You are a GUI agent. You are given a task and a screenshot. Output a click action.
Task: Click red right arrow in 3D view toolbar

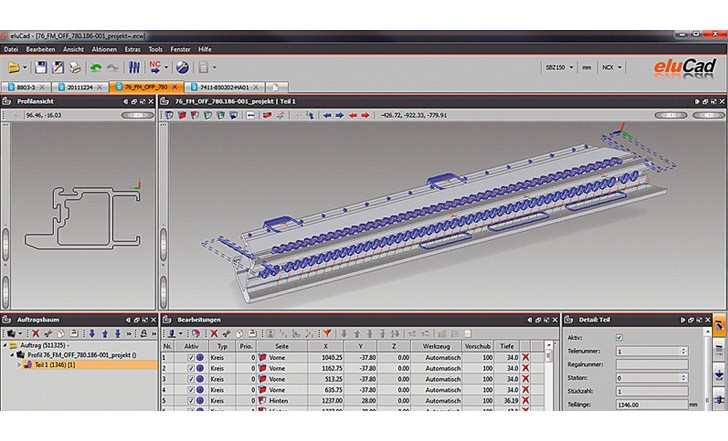365,115
